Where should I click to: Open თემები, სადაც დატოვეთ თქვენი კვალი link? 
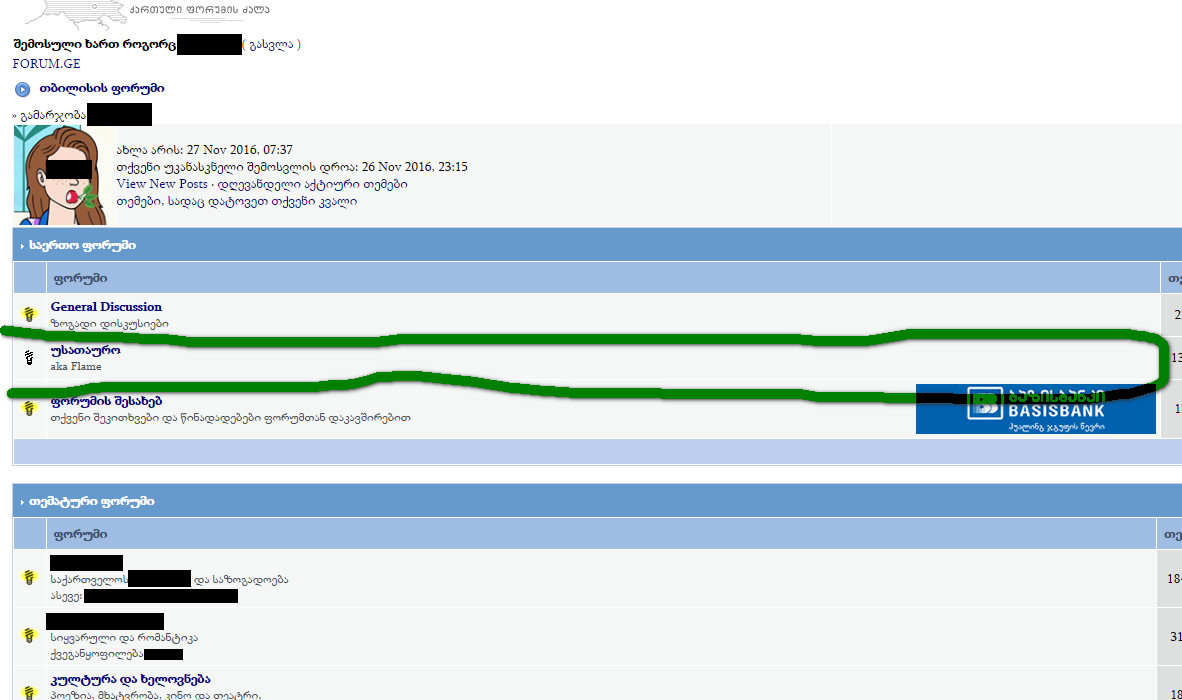(237, 201)
